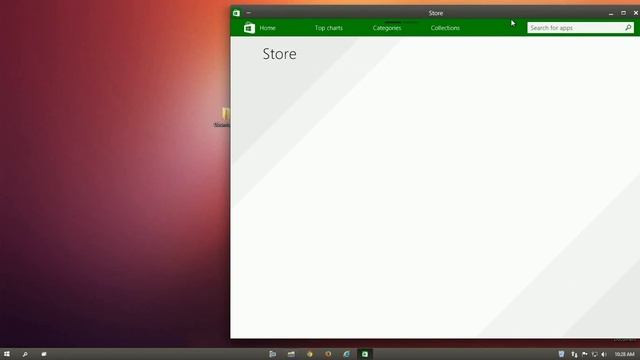The width and height of the screenshot is (640, 360).
Task: Open Internet Explorer from taskbar
Action: tap(347, 354)
